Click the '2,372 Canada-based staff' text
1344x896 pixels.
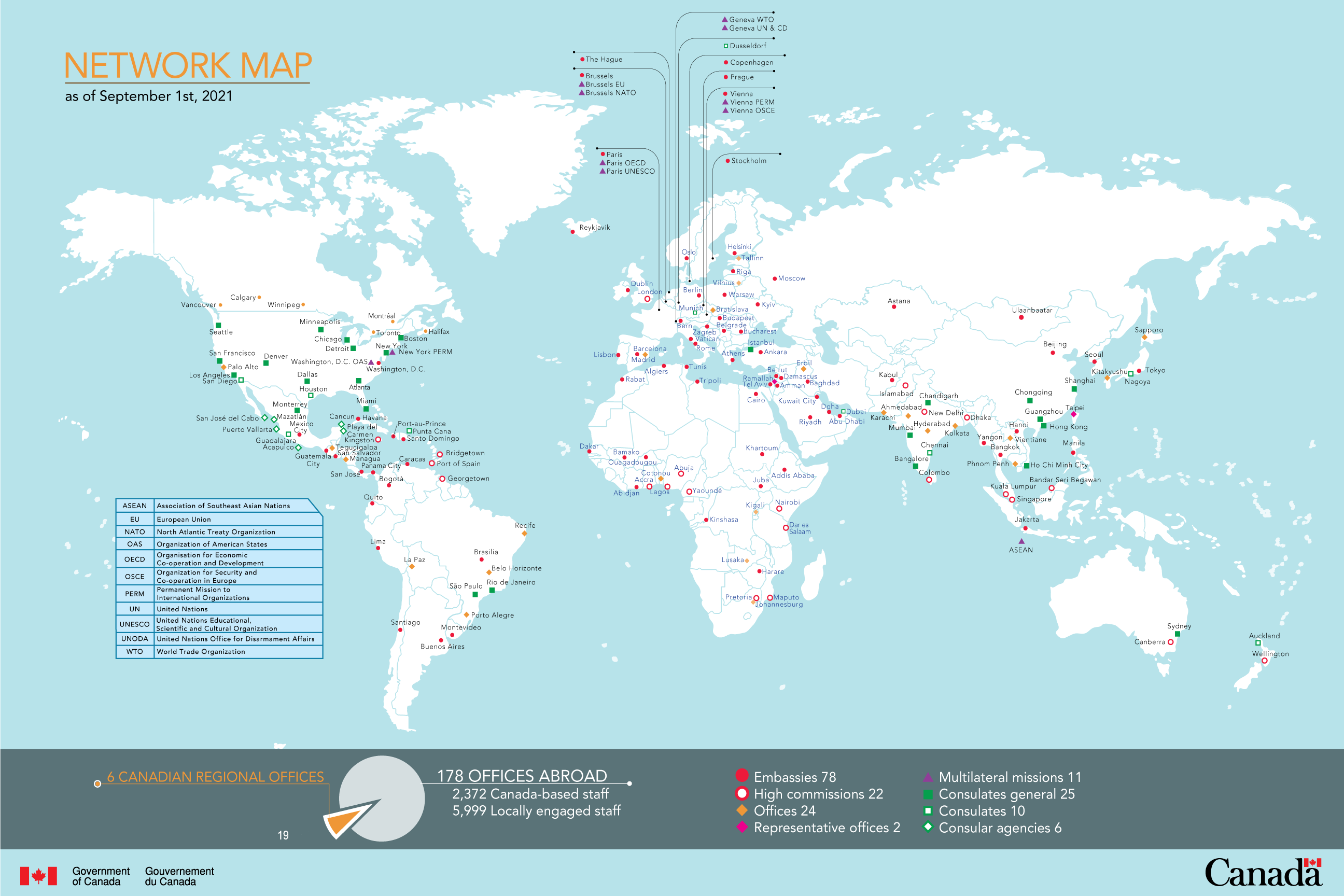[x=531, y=794]
